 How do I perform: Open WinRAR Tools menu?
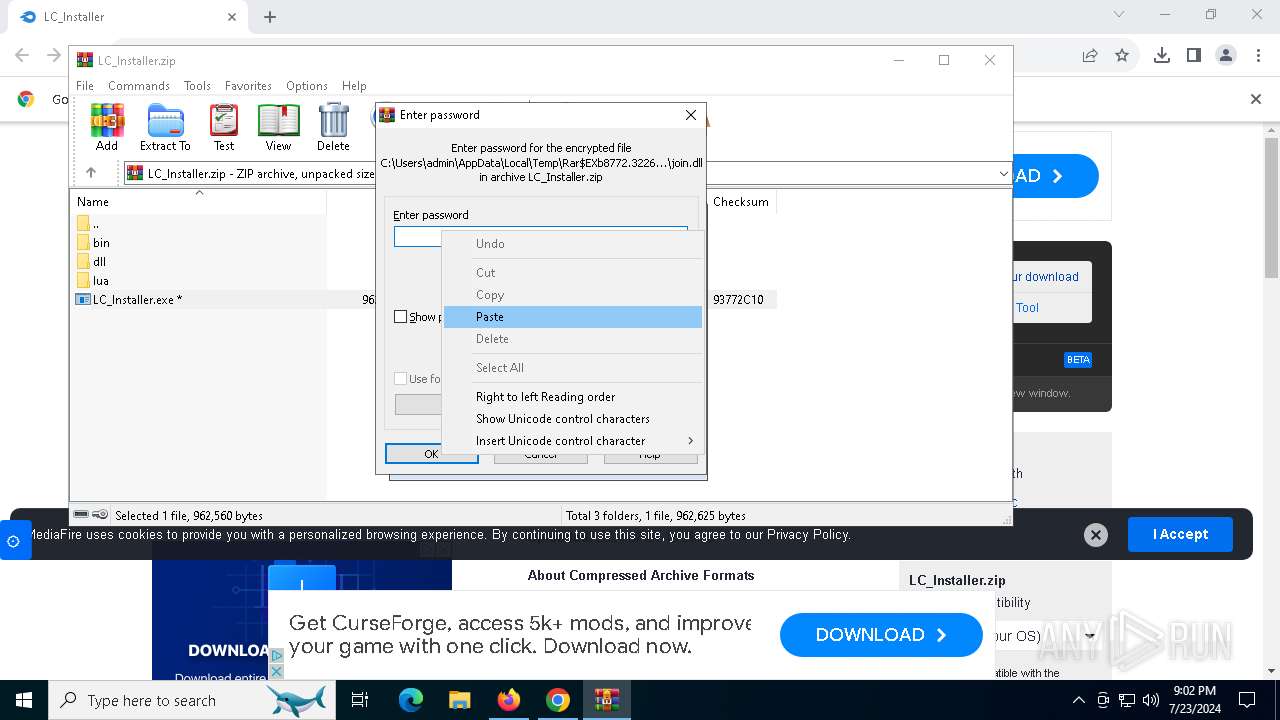[197, 86]
